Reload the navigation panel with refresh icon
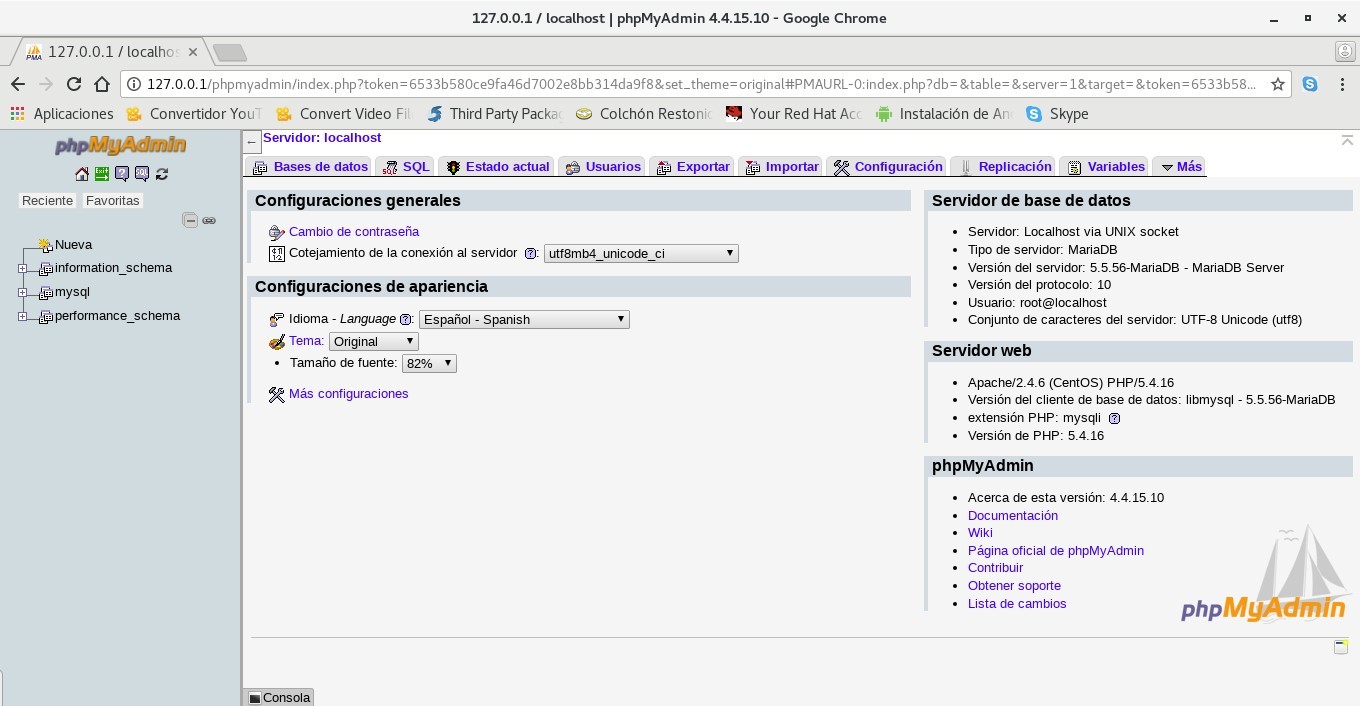The image size is (1360, 706). click(162, 174)
